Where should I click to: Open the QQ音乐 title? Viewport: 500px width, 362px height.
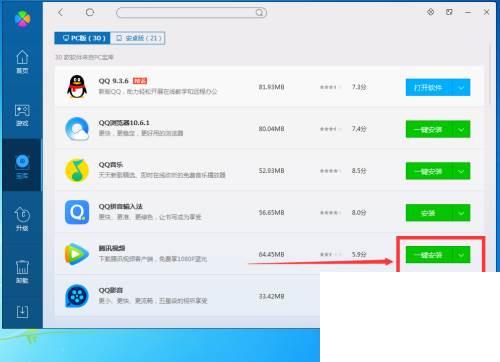(x=111, y=164)
